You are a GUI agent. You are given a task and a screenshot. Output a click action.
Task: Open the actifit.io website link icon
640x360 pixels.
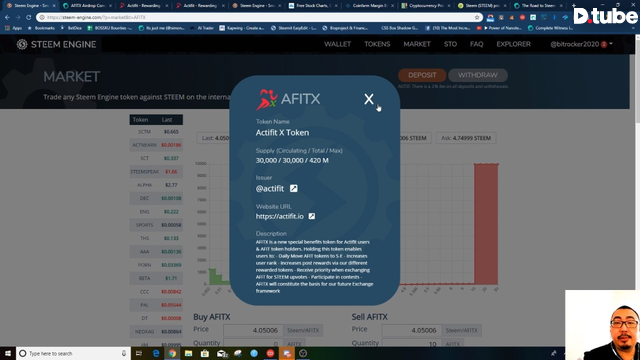click(311, 216)
